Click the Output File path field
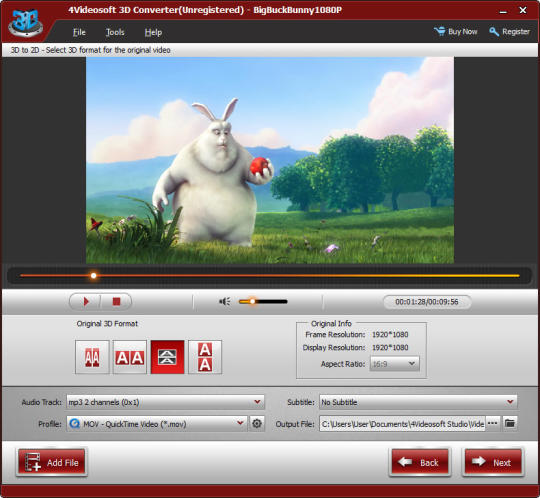 pos(402,424)
